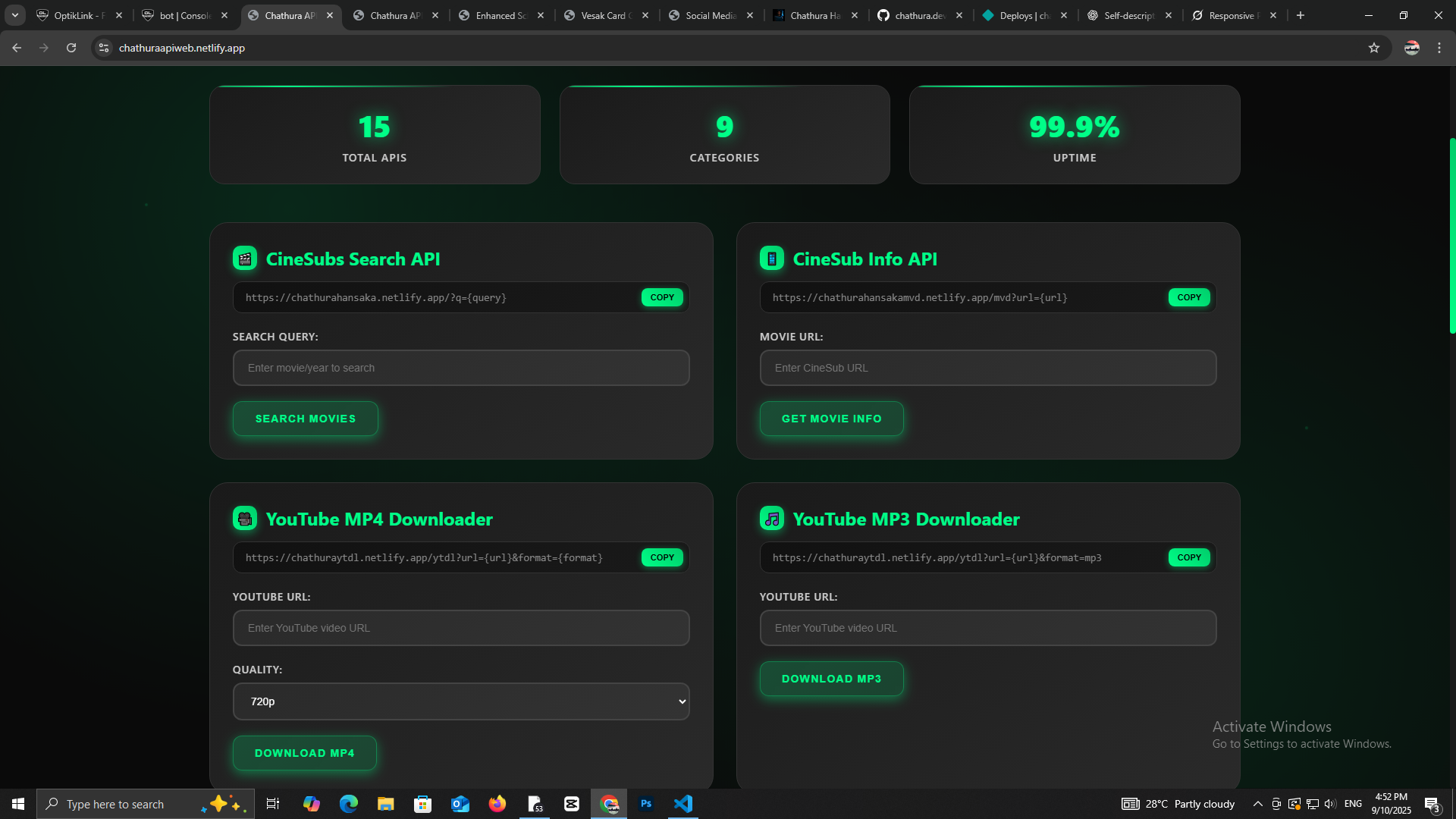Copy the CineSubs Search API endpoint URL
This screenshot has height=819, width=1456.
(x=661, y=297)
